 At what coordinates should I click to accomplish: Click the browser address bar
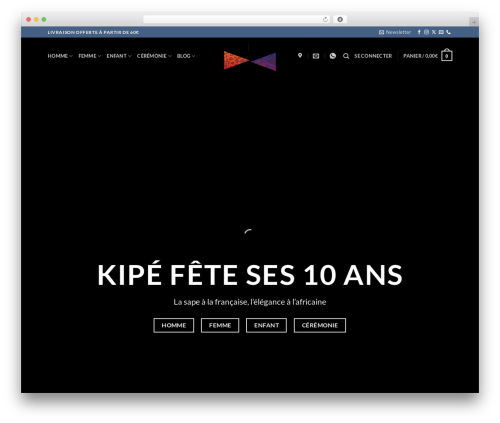point(237,19)
